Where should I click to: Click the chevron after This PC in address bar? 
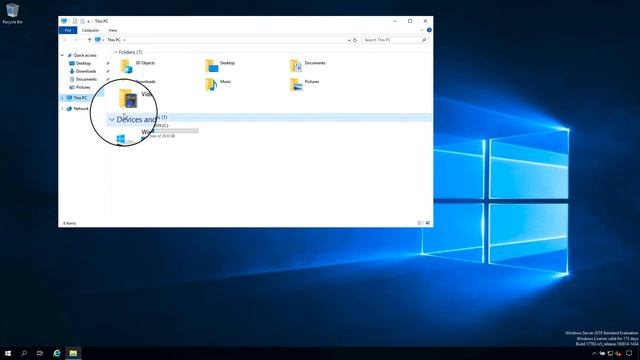[x=124, y=40]
